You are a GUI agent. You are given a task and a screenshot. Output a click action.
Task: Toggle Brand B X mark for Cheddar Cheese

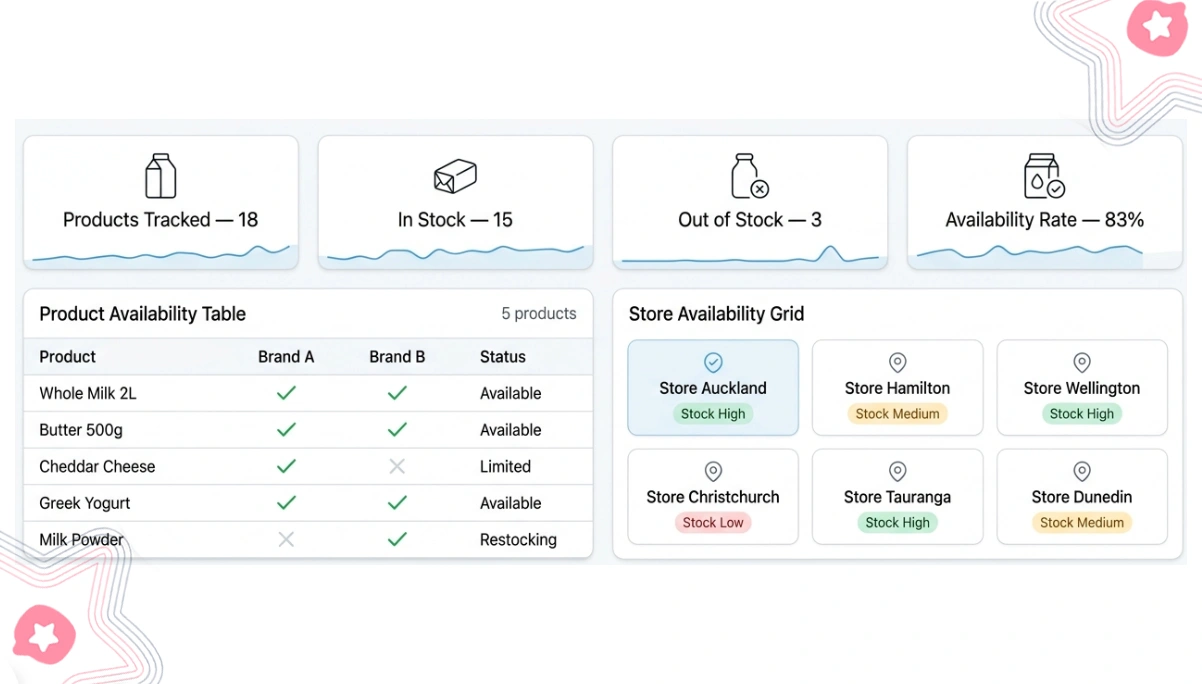pos(397,466)
